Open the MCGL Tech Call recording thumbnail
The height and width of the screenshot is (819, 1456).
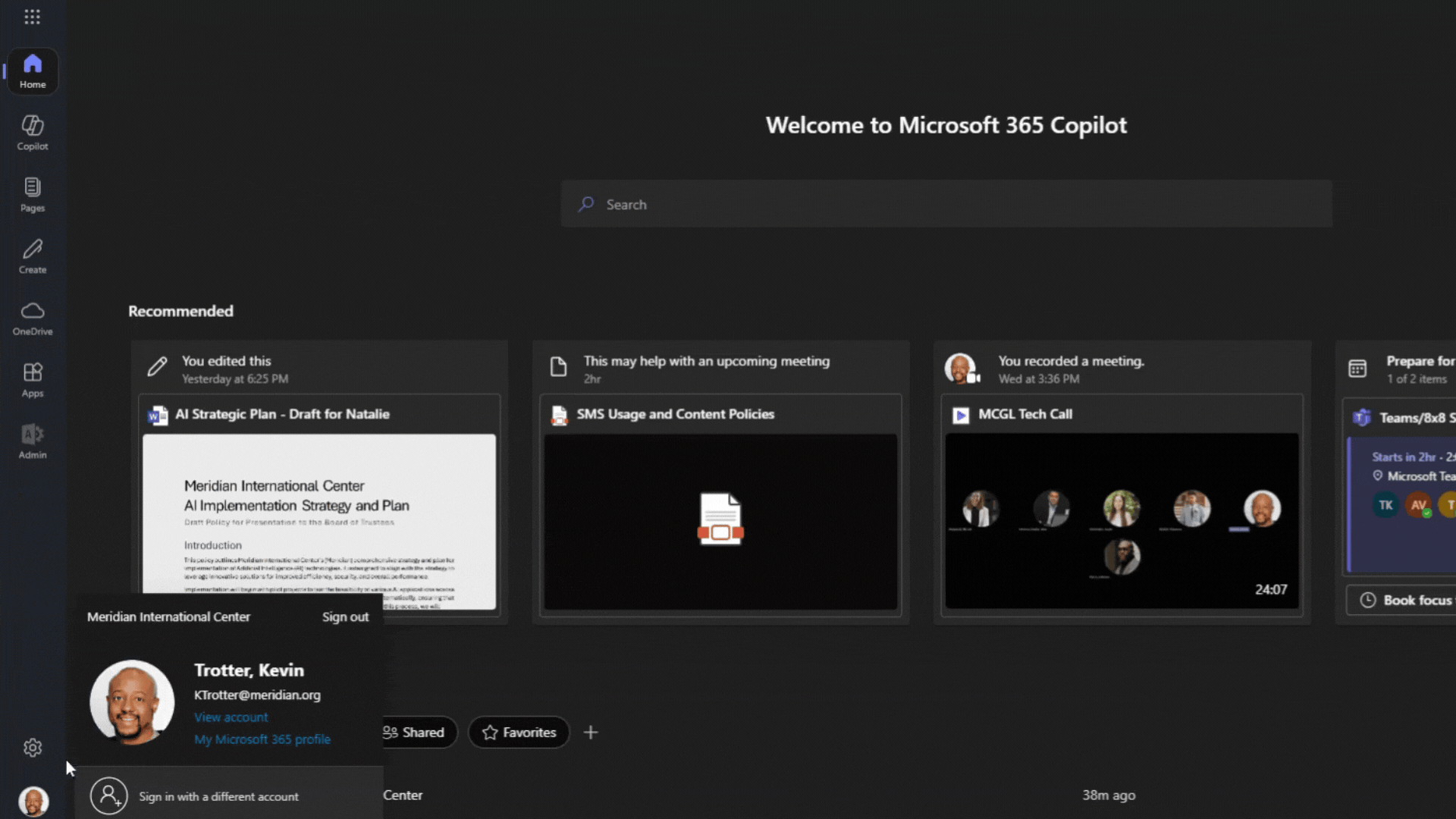pyautogui.click(x=1122, y=521)
